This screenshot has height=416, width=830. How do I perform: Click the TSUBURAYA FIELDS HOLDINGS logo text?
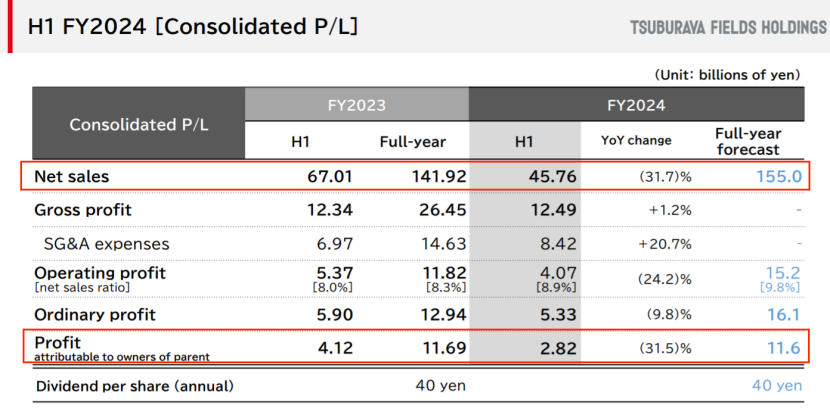[x=728, y=27]
